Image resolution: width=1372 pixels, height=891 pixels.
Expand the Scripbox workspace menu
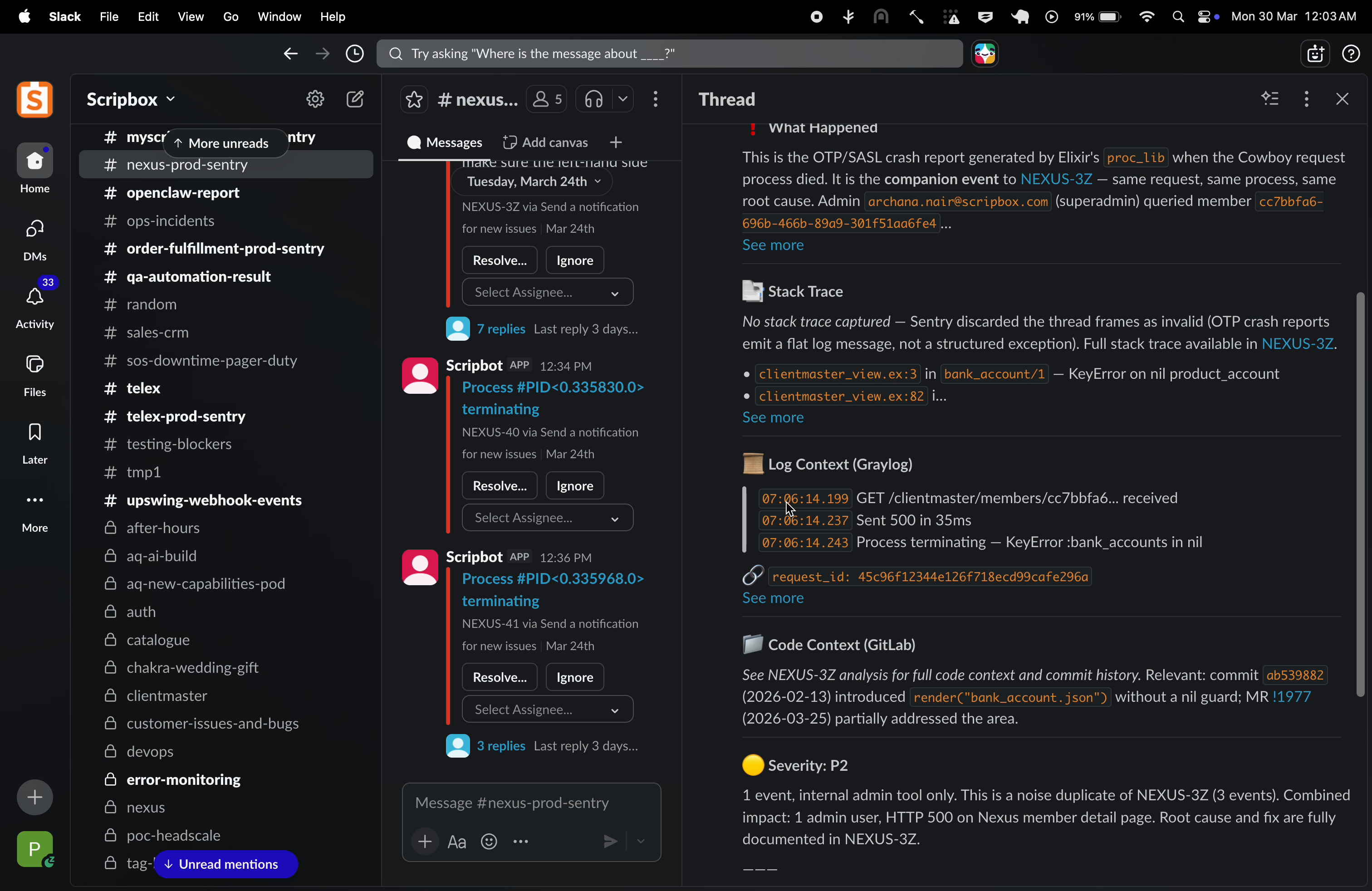pyautogui.click(x=132, y=100)
